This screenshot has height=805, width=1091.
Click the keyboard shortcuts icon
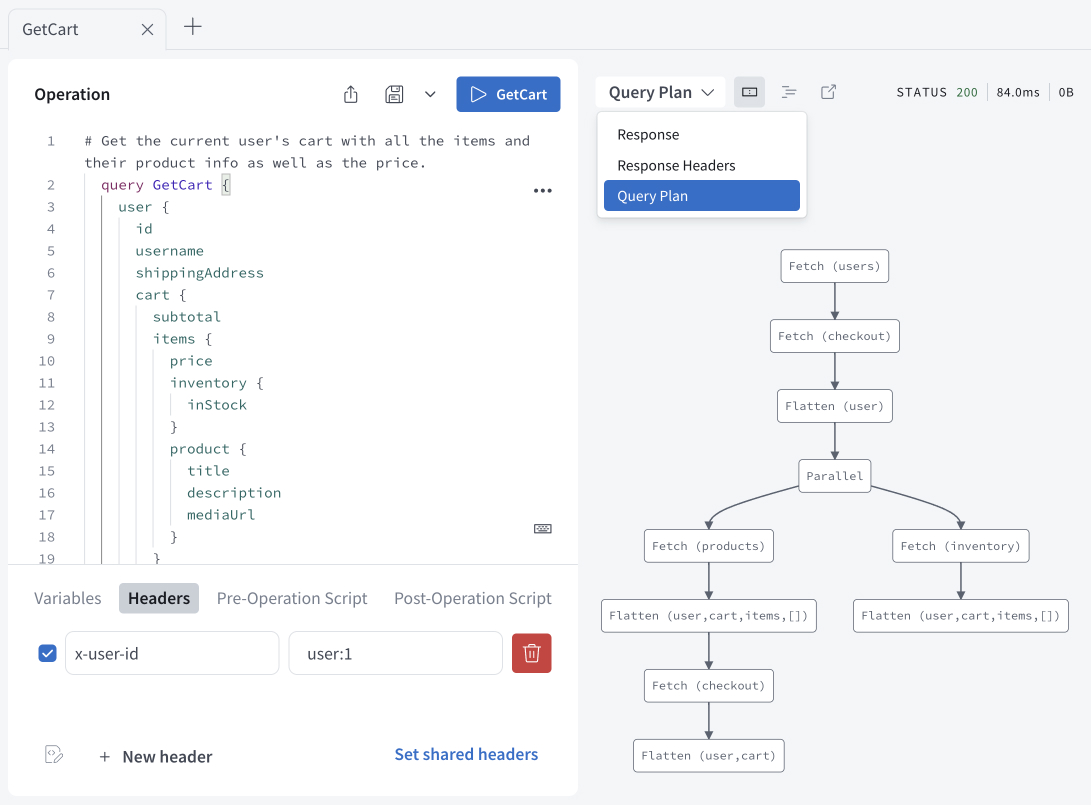[x=543, y=529]
